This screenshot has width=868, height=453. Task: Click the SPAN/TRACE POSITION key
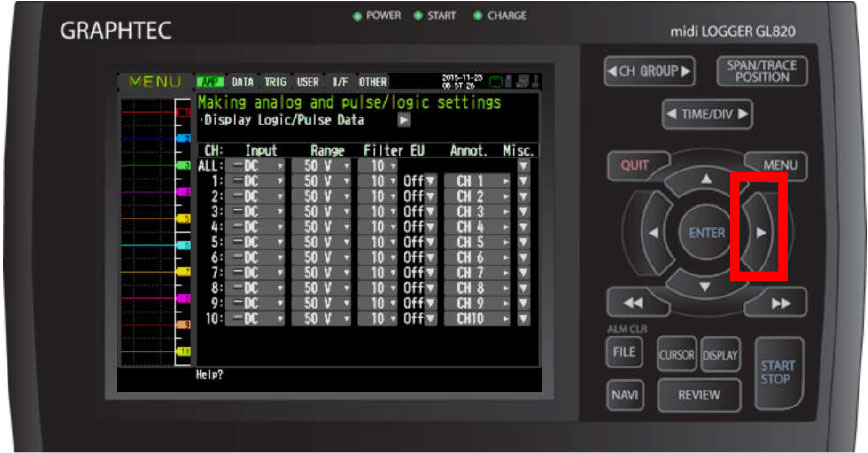(x=762, y=71)
